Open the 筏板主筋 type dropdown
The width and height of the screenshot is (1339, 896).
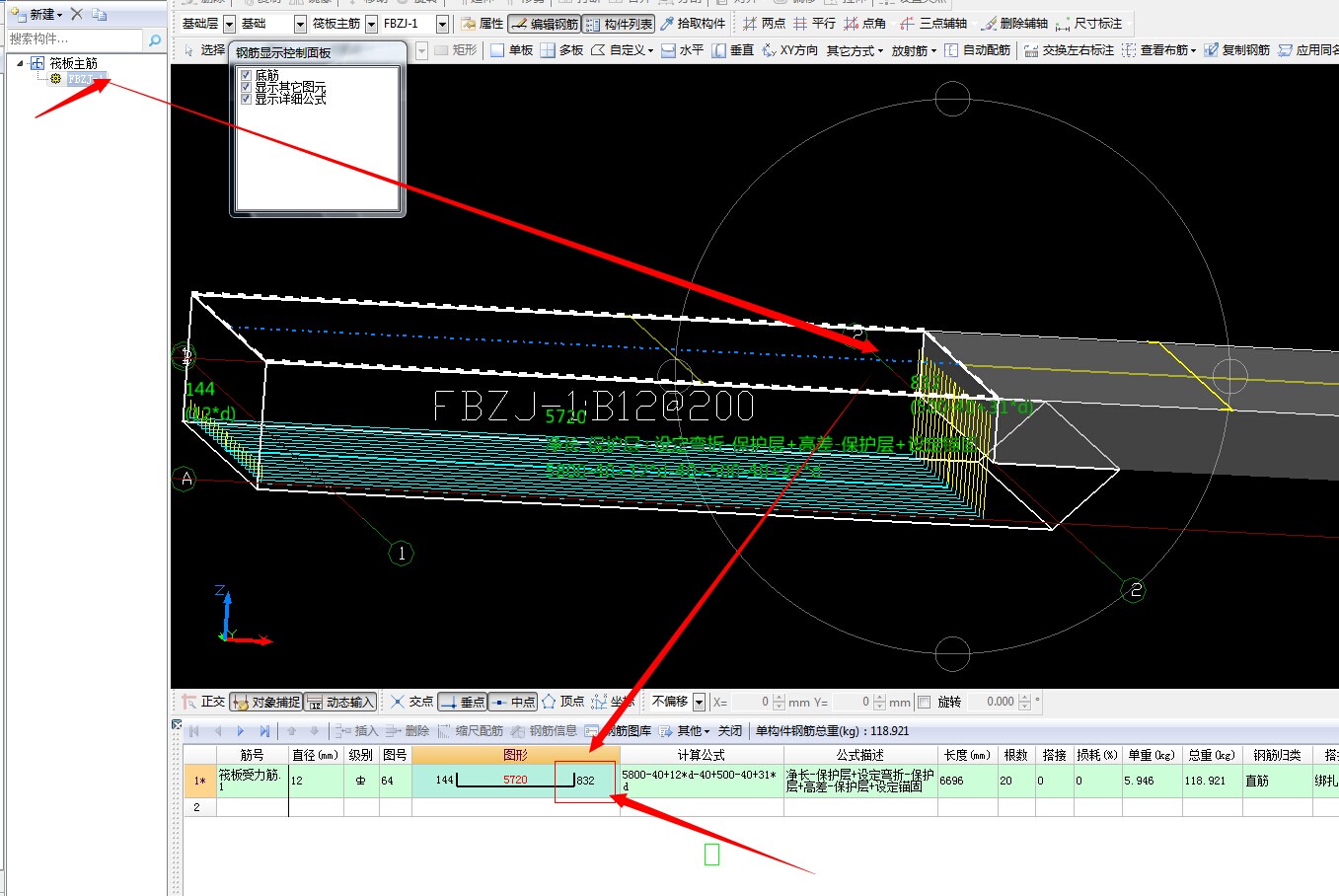pyautogui.click(x=371, y=24)
